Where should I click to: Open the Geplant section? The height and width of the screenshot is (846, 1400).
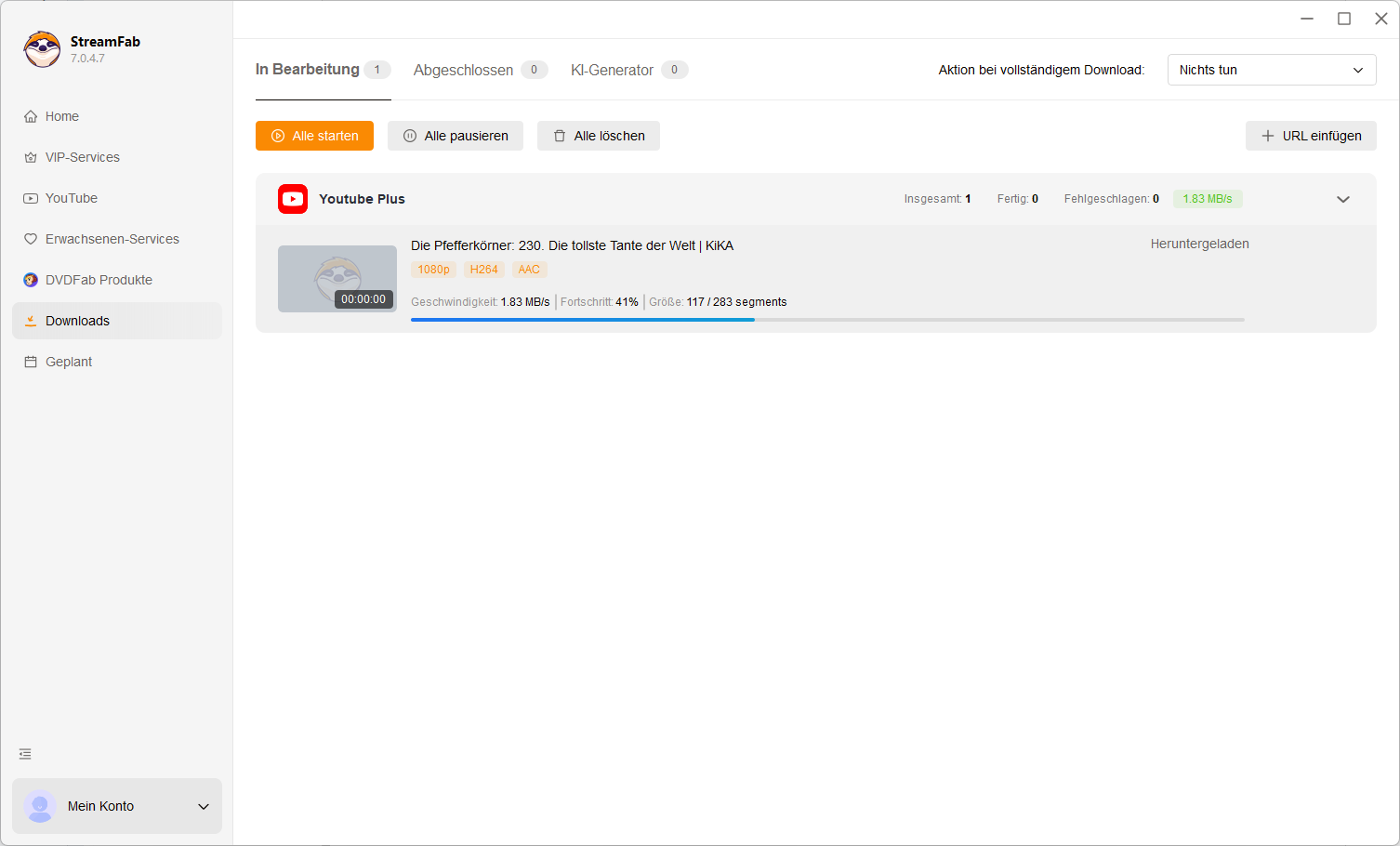117,362
